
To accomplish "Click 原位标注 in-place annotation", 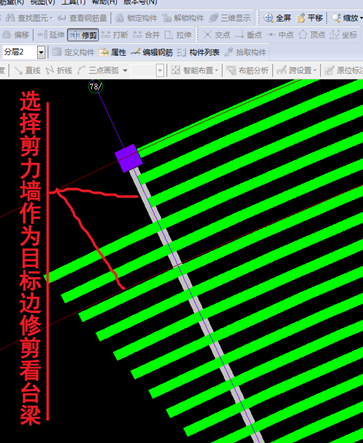I will [343, 70].
